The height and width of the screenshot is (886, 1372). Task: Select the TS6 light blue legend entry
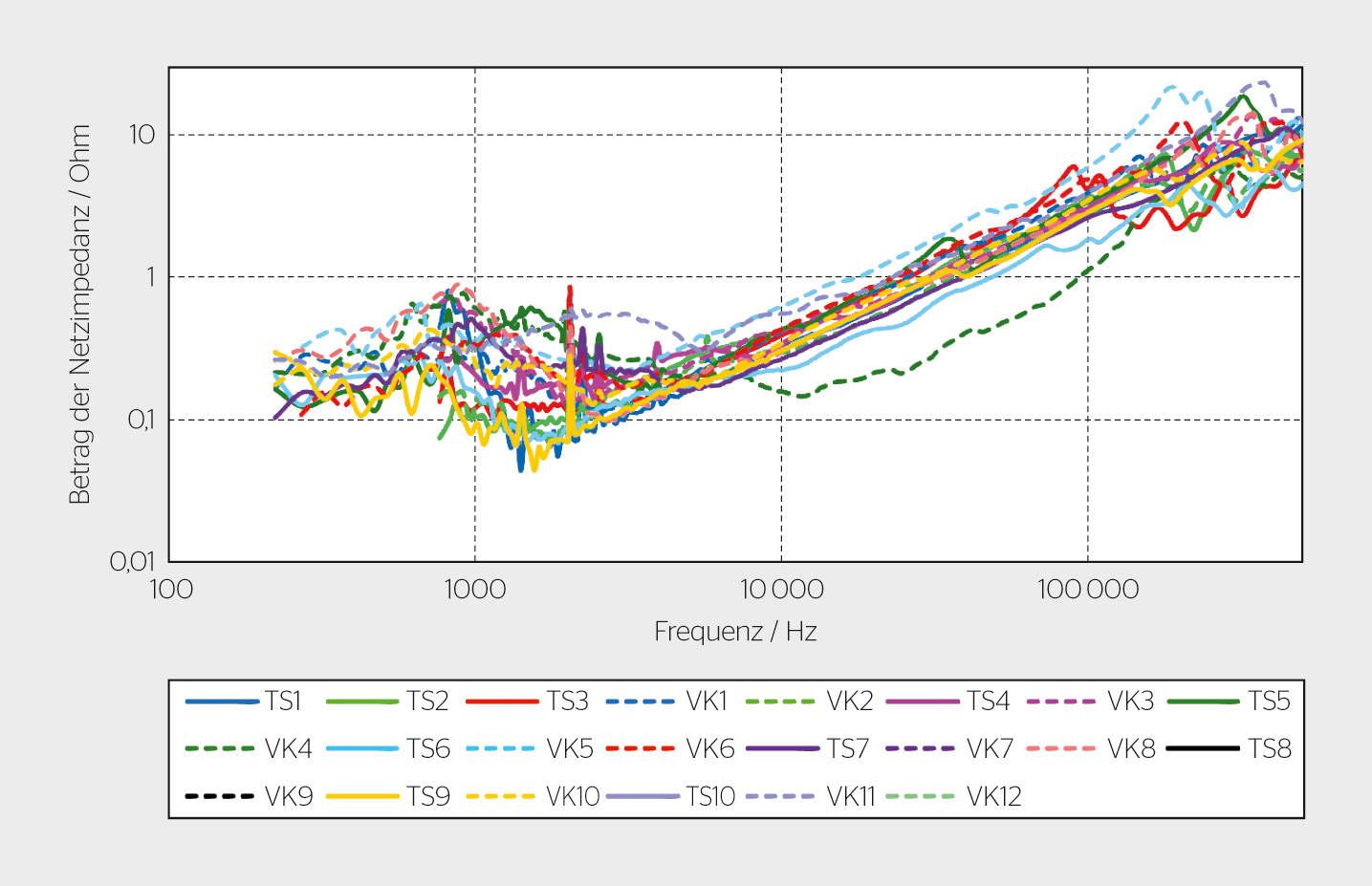[388, 749]
